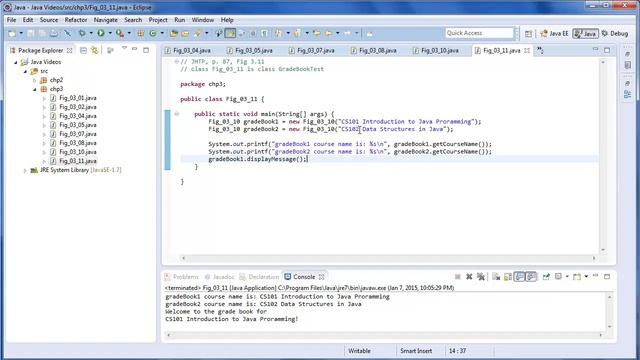The image size is (640, 360).
Task: Maximize the editor area
Action: (x=607, y=50)
